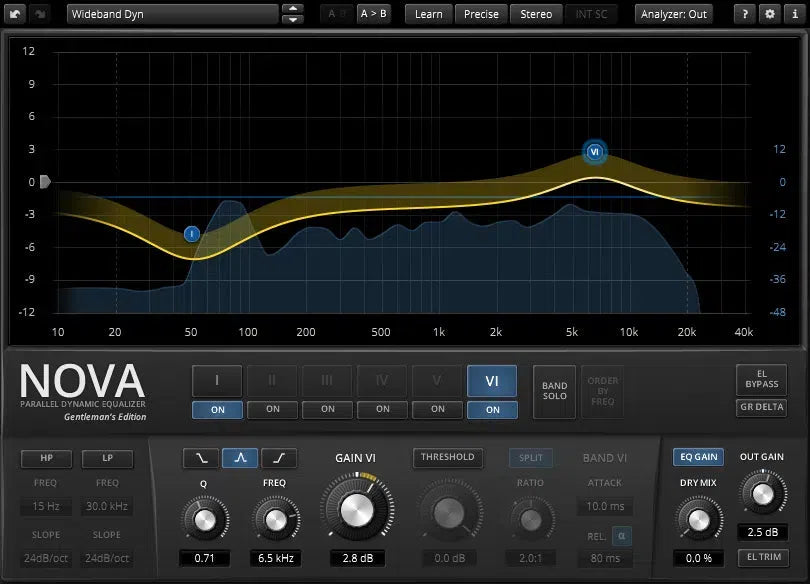Screen dimensions: 810x584
Task: Select the high shelf filter shape icon
Action: tap(278, 458)
